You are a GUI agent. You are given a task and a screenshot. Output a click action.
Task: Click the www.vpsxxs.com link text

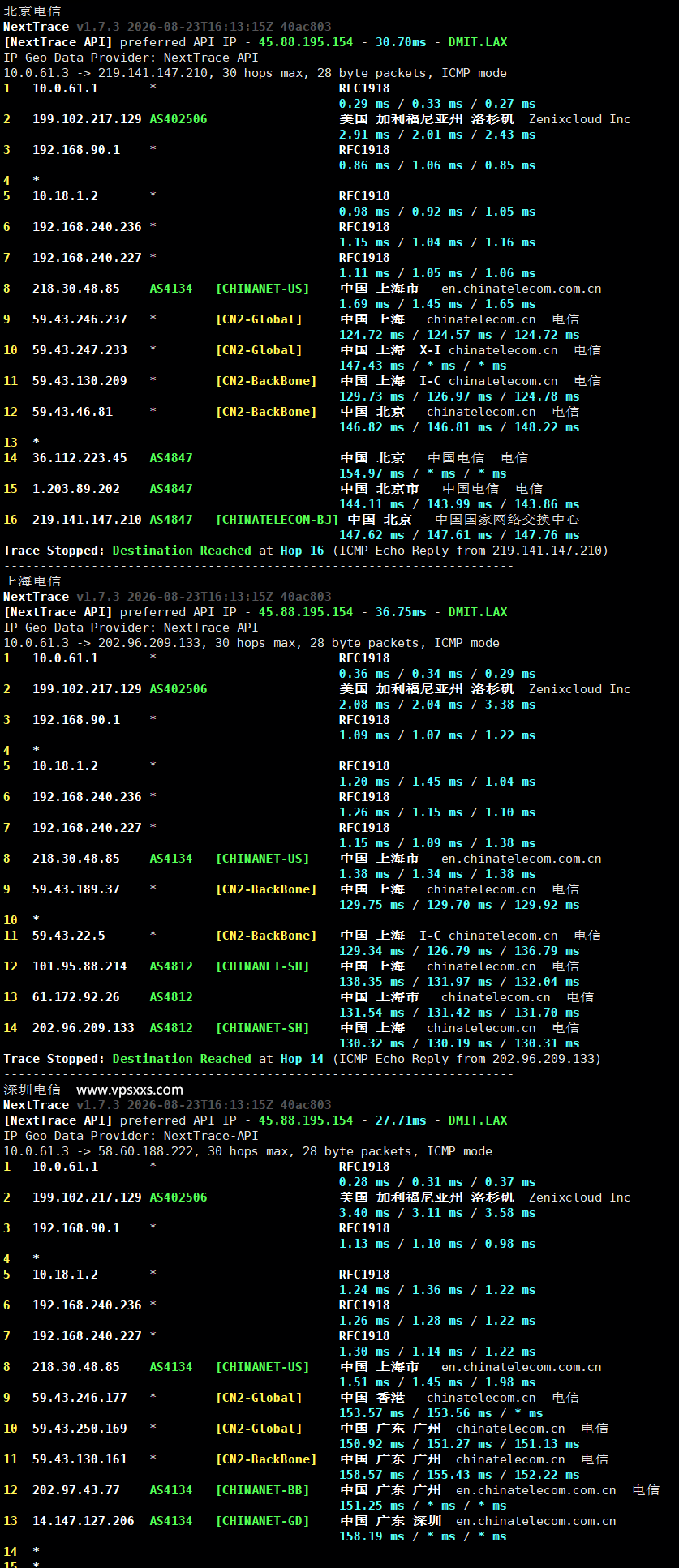click(130, 1090)
